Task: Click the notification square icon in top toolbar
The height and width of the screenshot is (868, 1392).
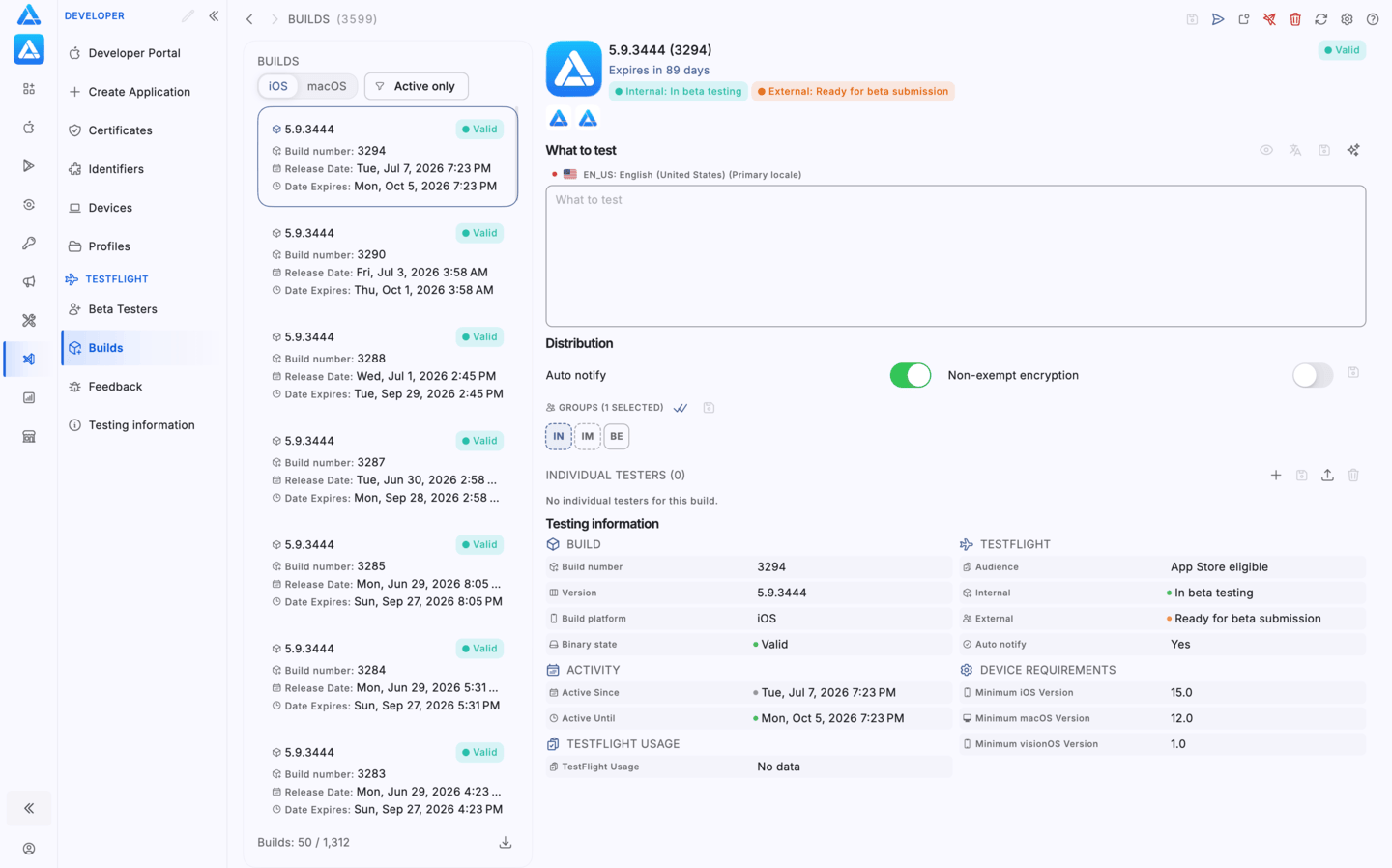Action: point(1244,19)
